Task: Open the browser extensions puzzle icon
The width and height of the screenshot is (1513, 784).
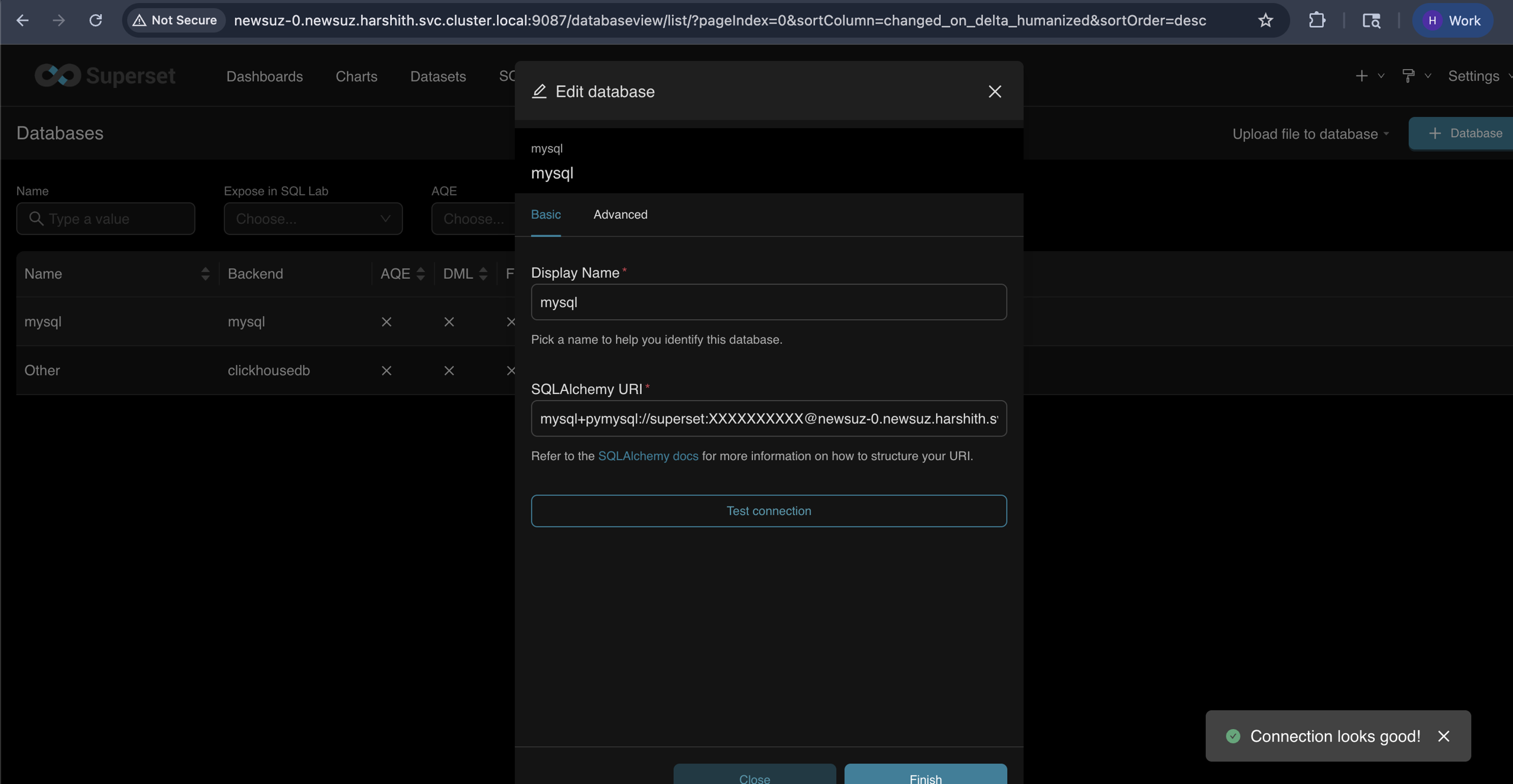Action: click(x=1317, y=21)
